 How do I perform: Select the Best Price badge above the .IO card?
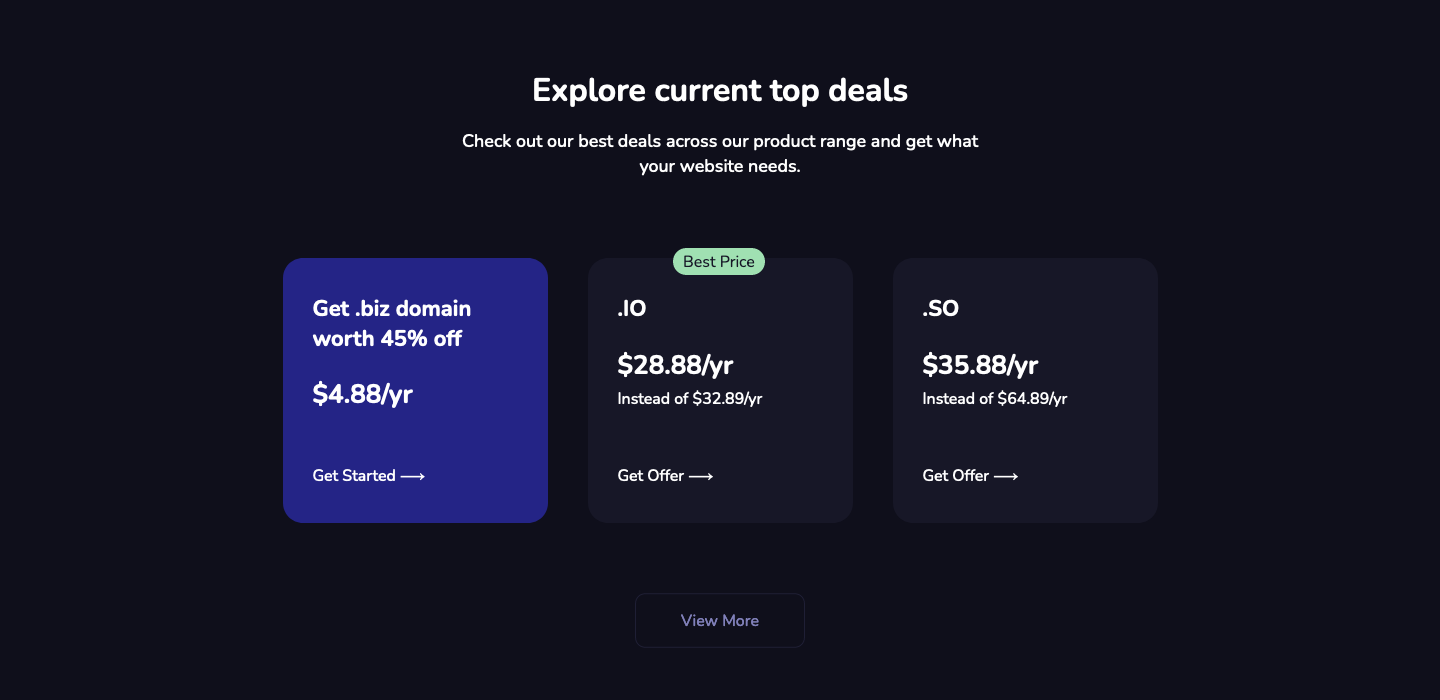coord(719,261)
